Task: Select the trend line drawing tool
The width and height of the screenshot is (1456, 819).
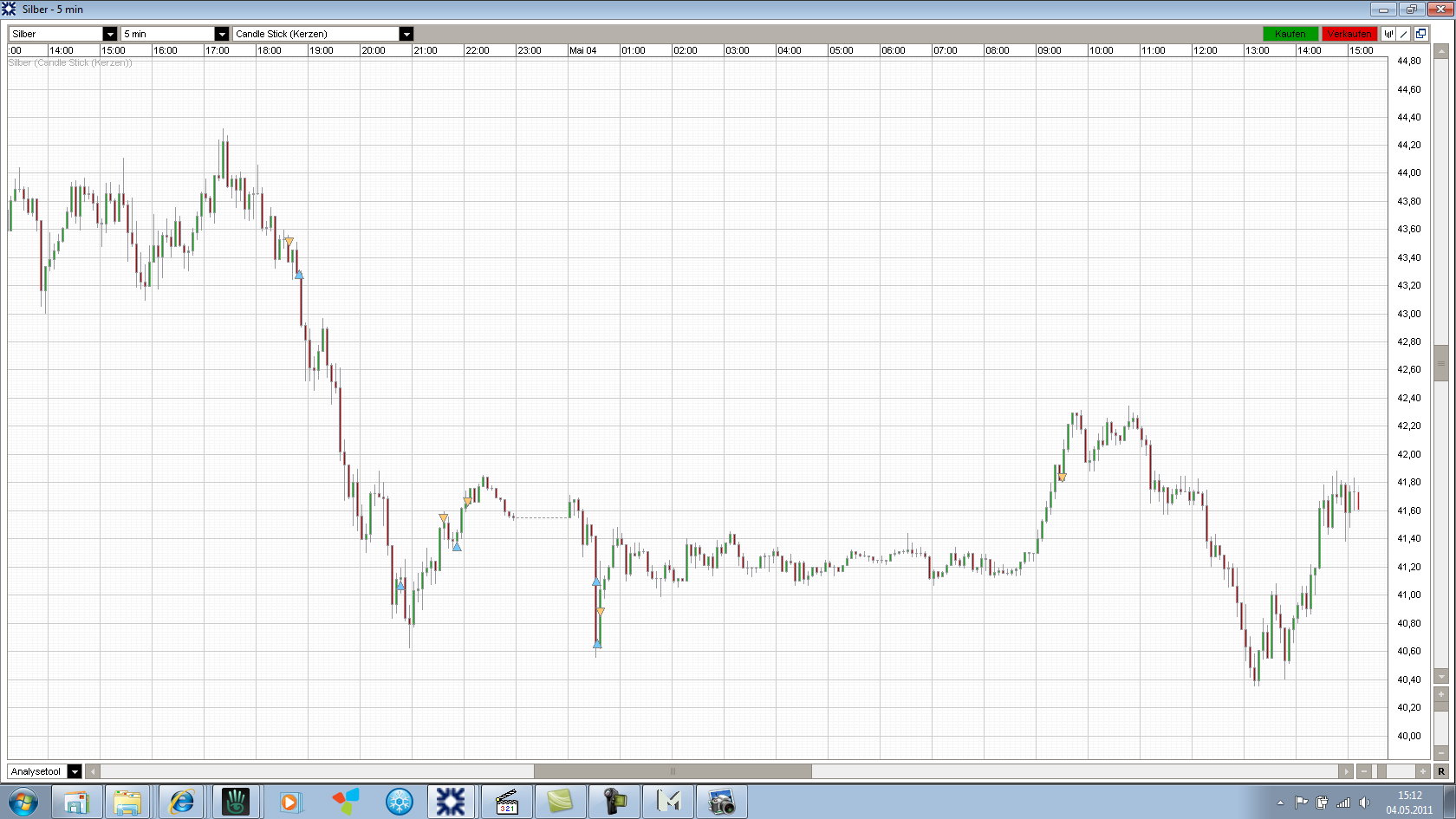Action: pos(1404,34)
